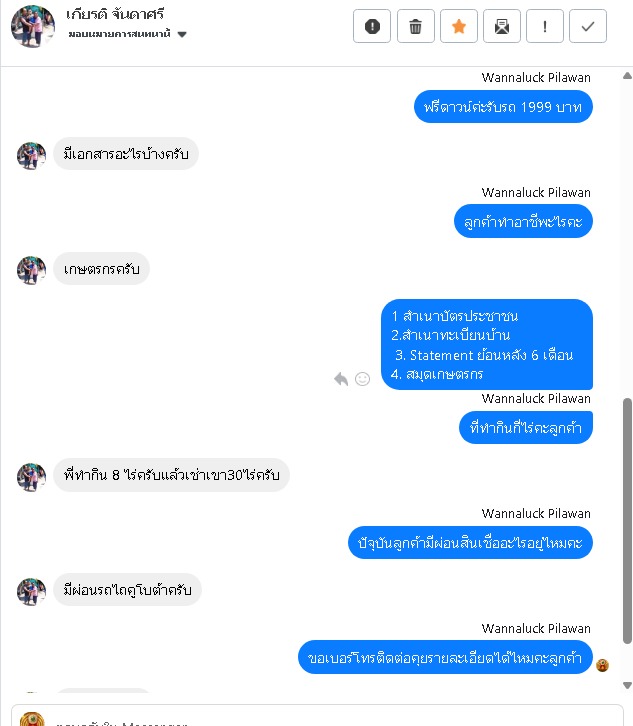
Task: Click sender avatar next to เกษตรกรครับ message
Action: pyautogui.click(x=31, y=270)
